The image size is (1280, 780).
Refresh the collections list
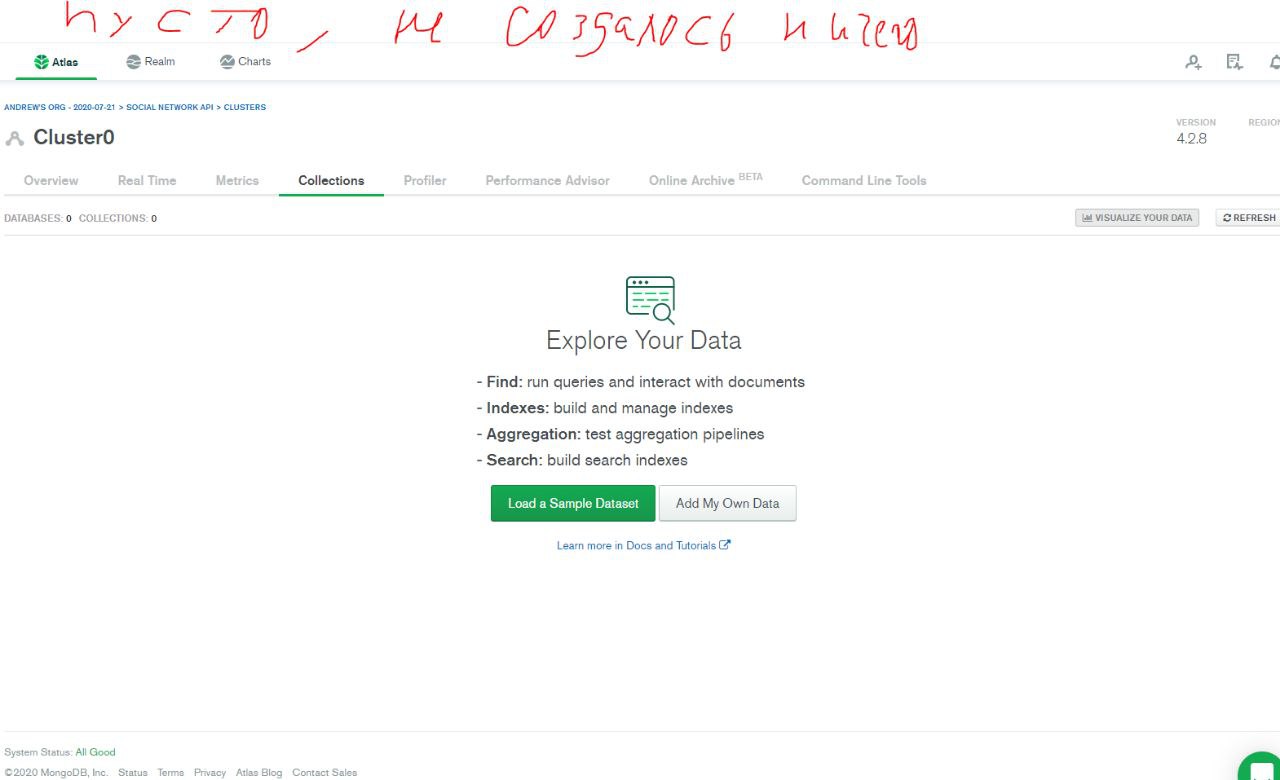(x=1249, y=217)
